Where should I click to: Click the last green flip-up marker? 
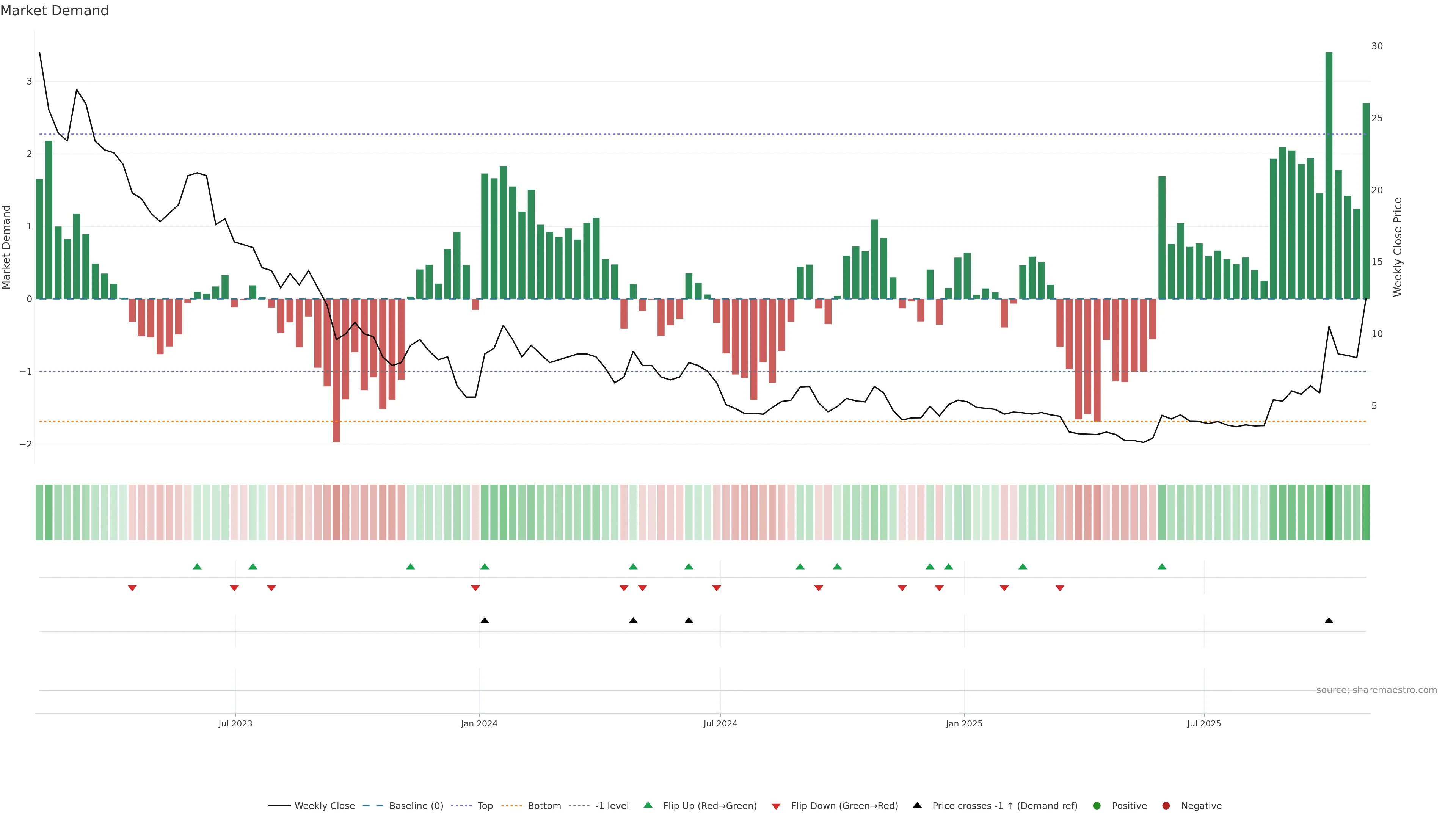tap(1162, 566)
